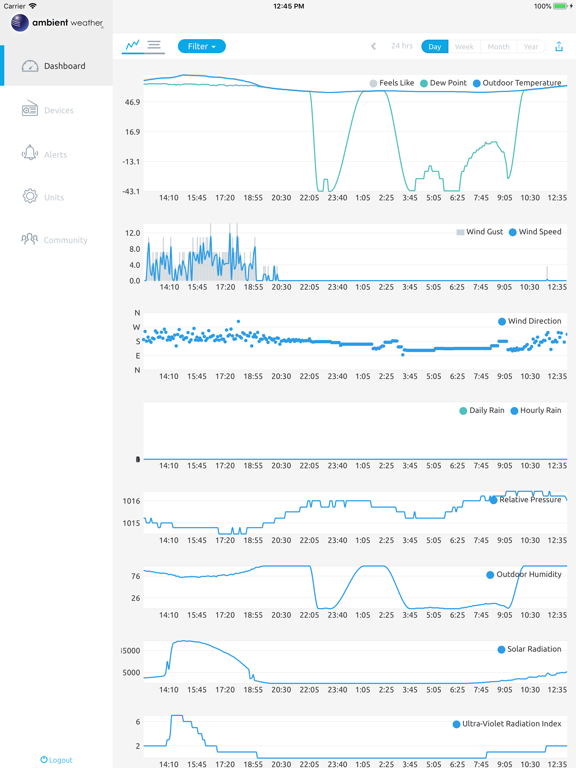This screenshot has height=768, width=576.
Task: Click the Logout link
Action: (x=56, y=760)
